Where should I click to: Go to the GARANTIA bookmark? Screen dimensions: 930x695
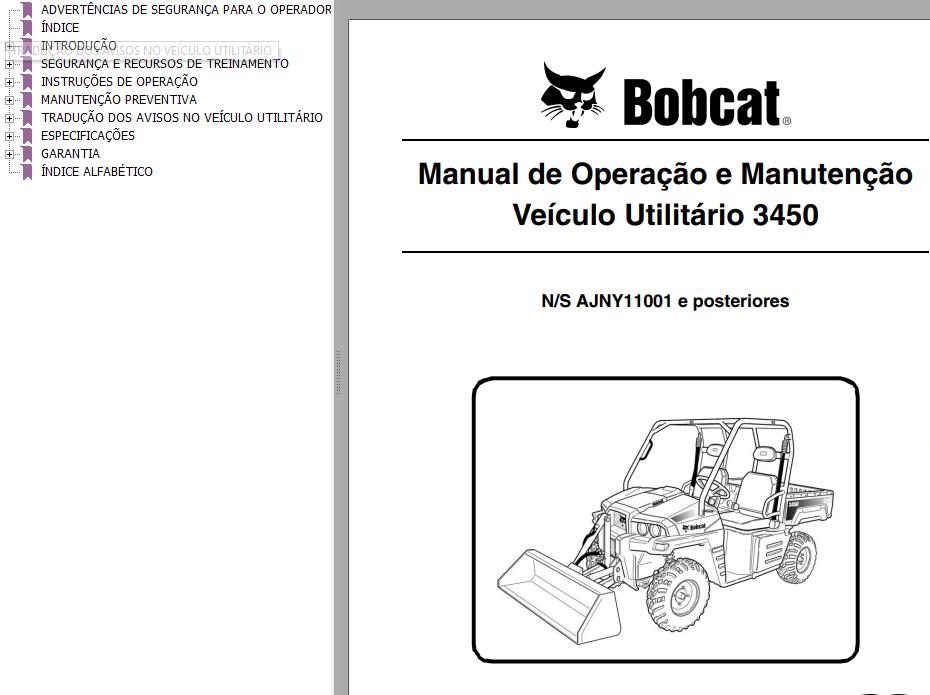point(70,154)
